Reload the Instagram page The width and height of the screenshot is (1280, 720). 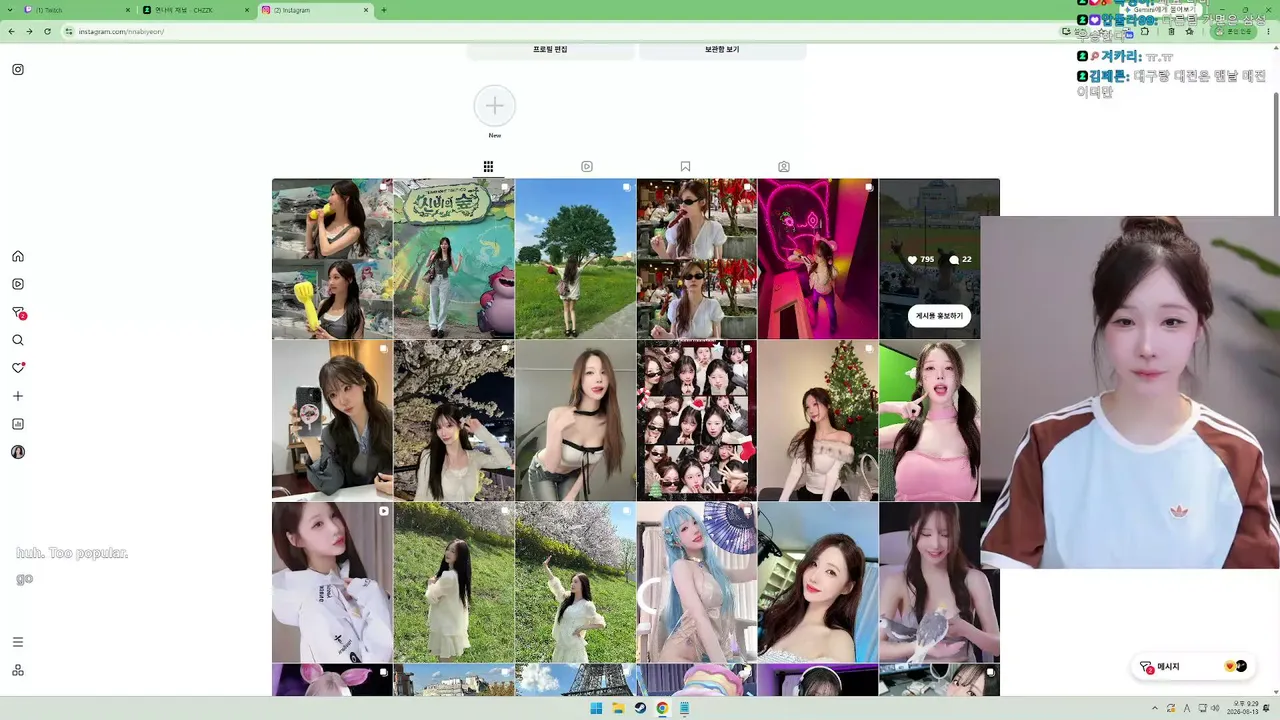47,31
